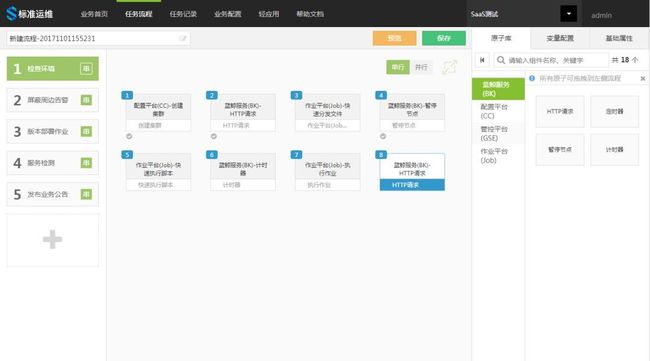The height and width of the screenshot is (361, 650).
Task: Open the 业务首页 navigation item
Action: click(x=94, y=14)
